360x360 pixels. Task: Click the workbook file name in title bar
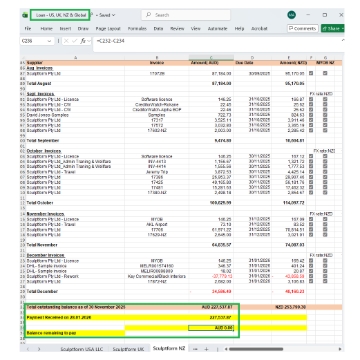60,15
